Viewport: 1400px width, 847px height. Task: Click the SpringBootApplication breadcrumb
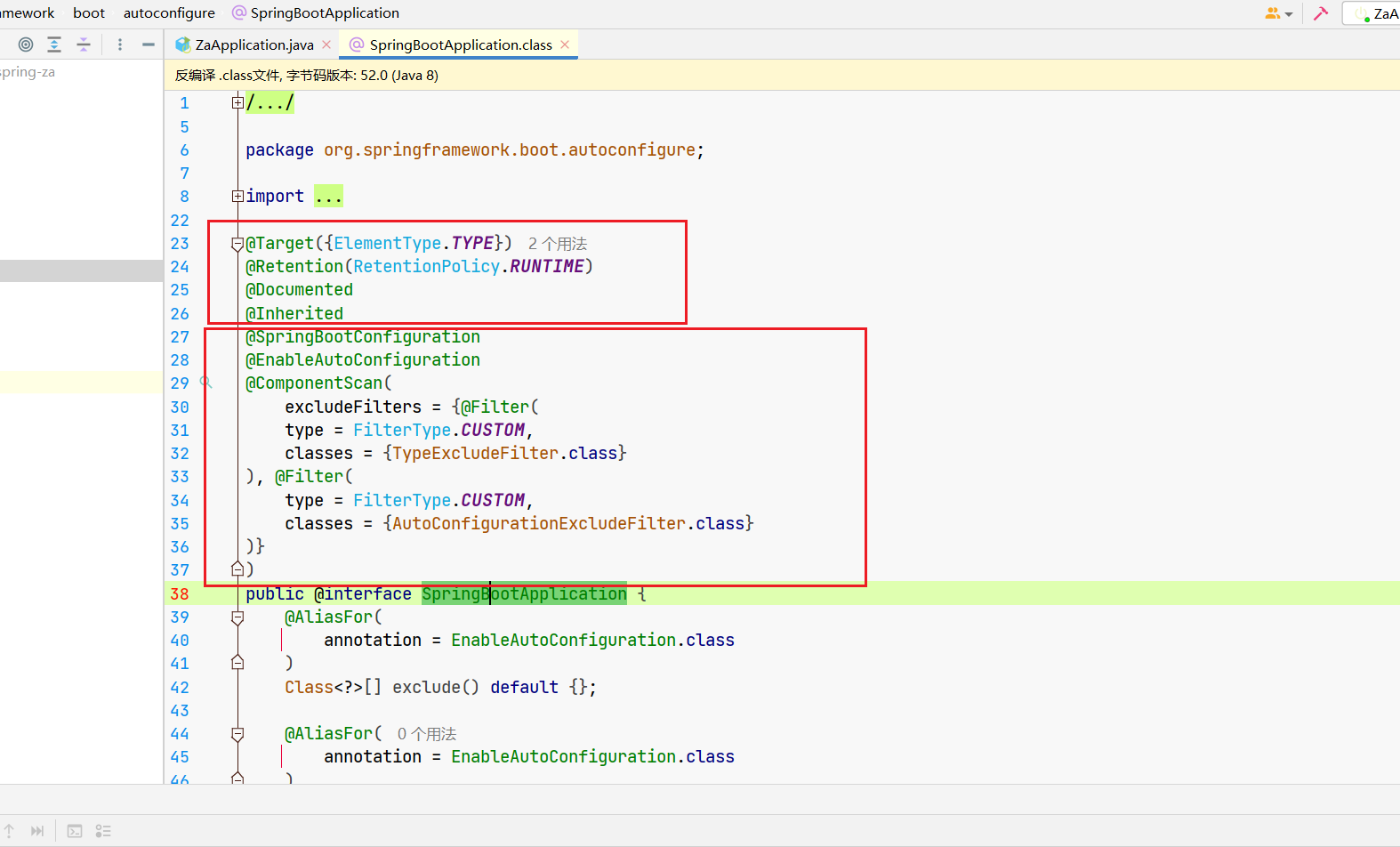[x=325, y=12]
